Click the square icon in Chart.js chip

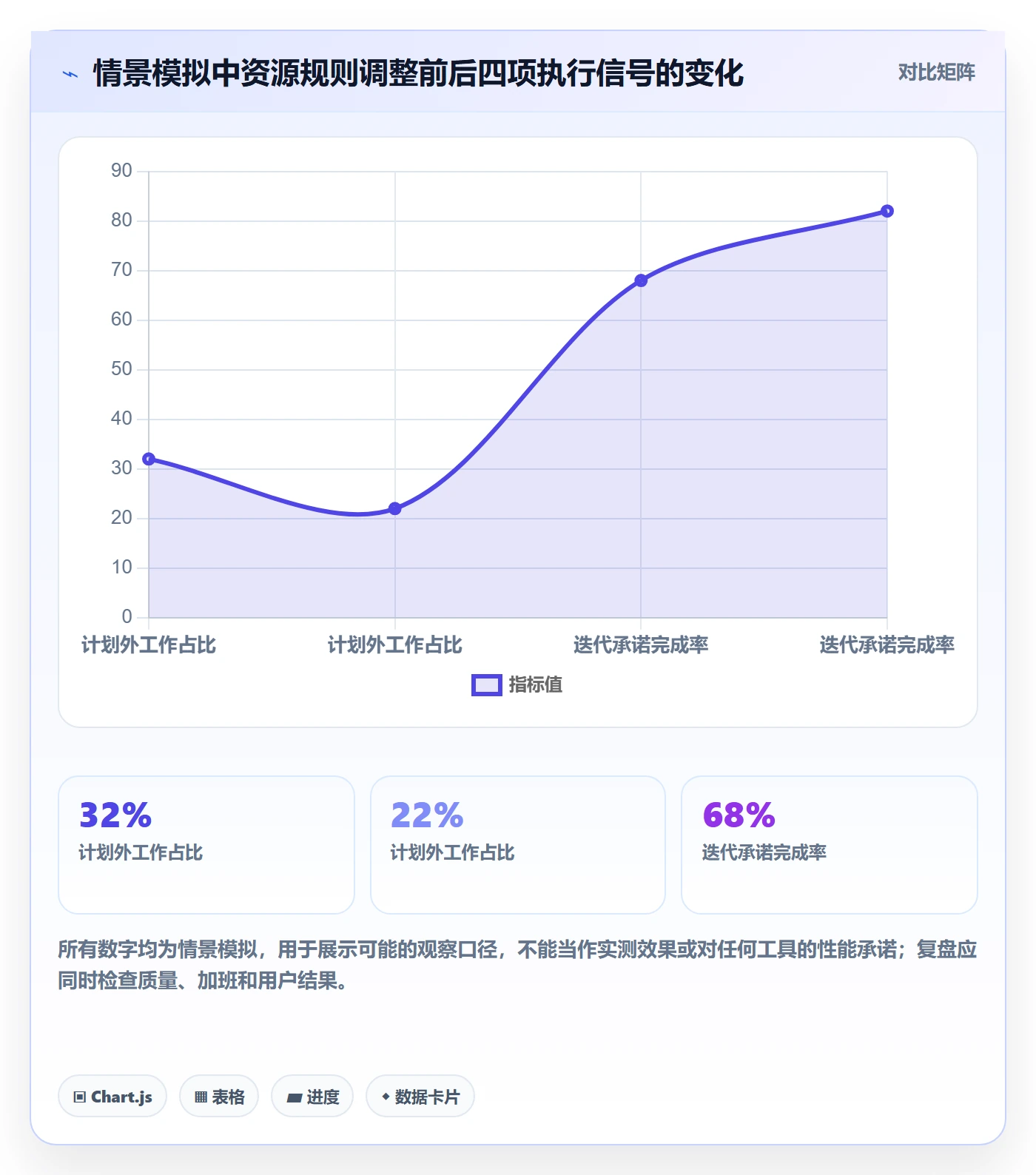(80, 1097)
